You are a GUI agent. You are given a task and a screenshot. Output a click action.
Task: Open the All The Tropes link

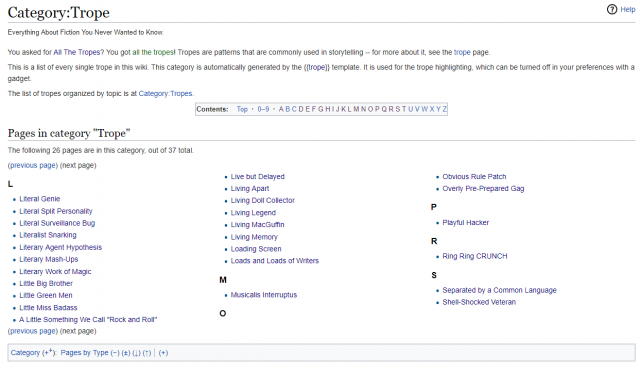point(76,52)
